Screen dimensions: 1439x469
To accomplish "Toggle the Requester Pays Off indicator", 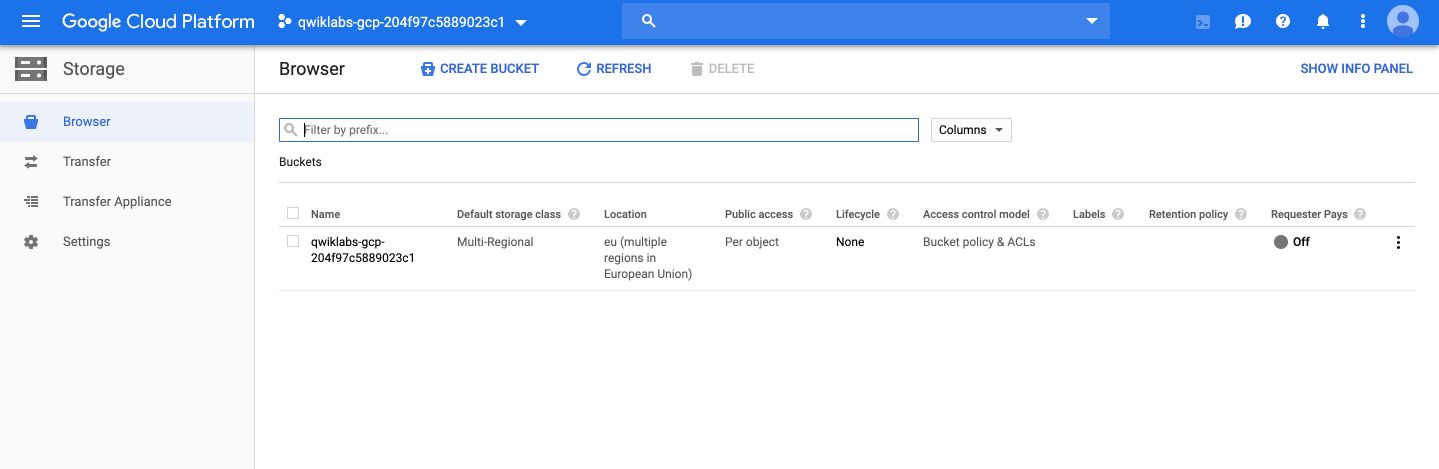I will (x=1291, y=242).
